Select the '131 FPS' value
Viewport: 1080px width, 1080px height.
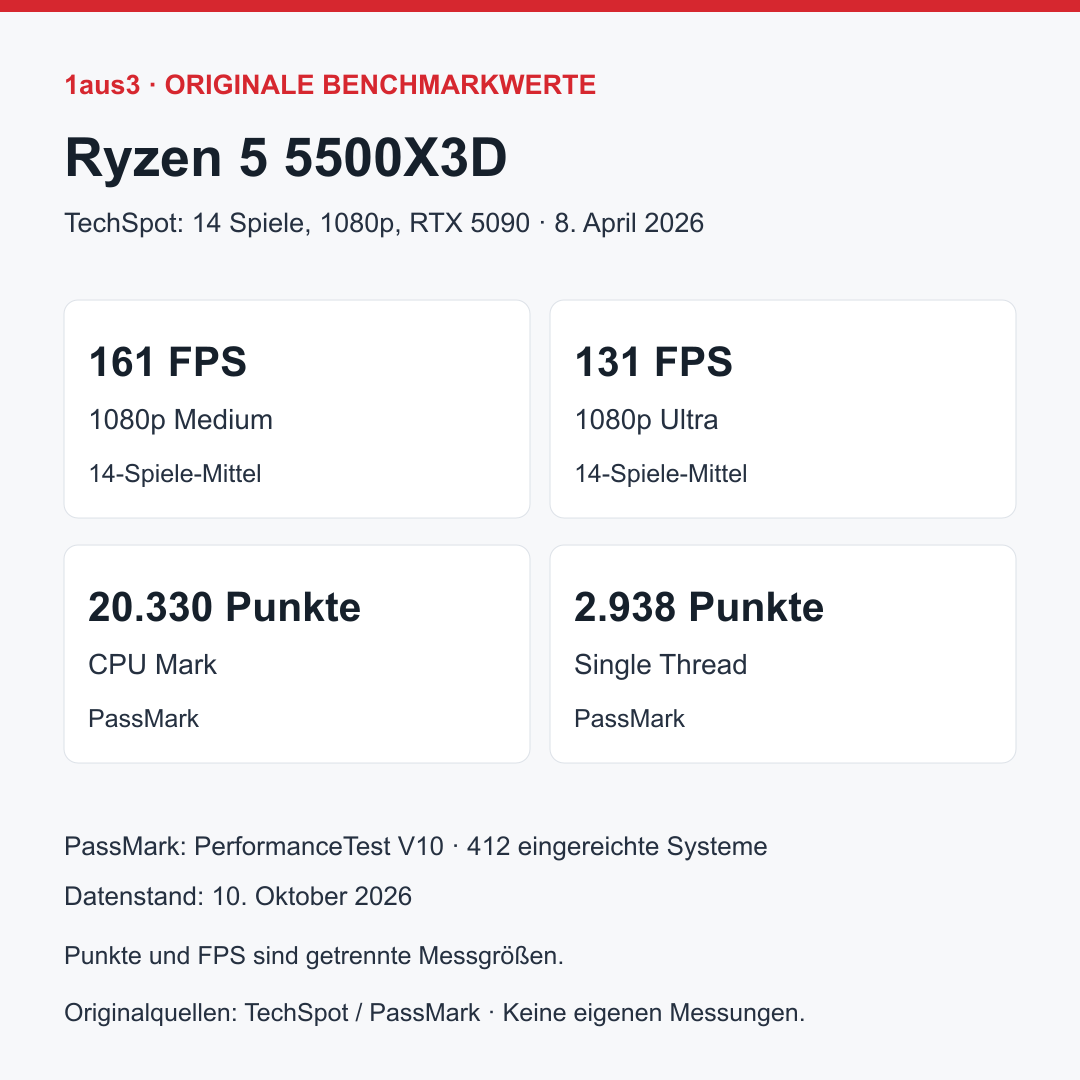pos(654,362)
